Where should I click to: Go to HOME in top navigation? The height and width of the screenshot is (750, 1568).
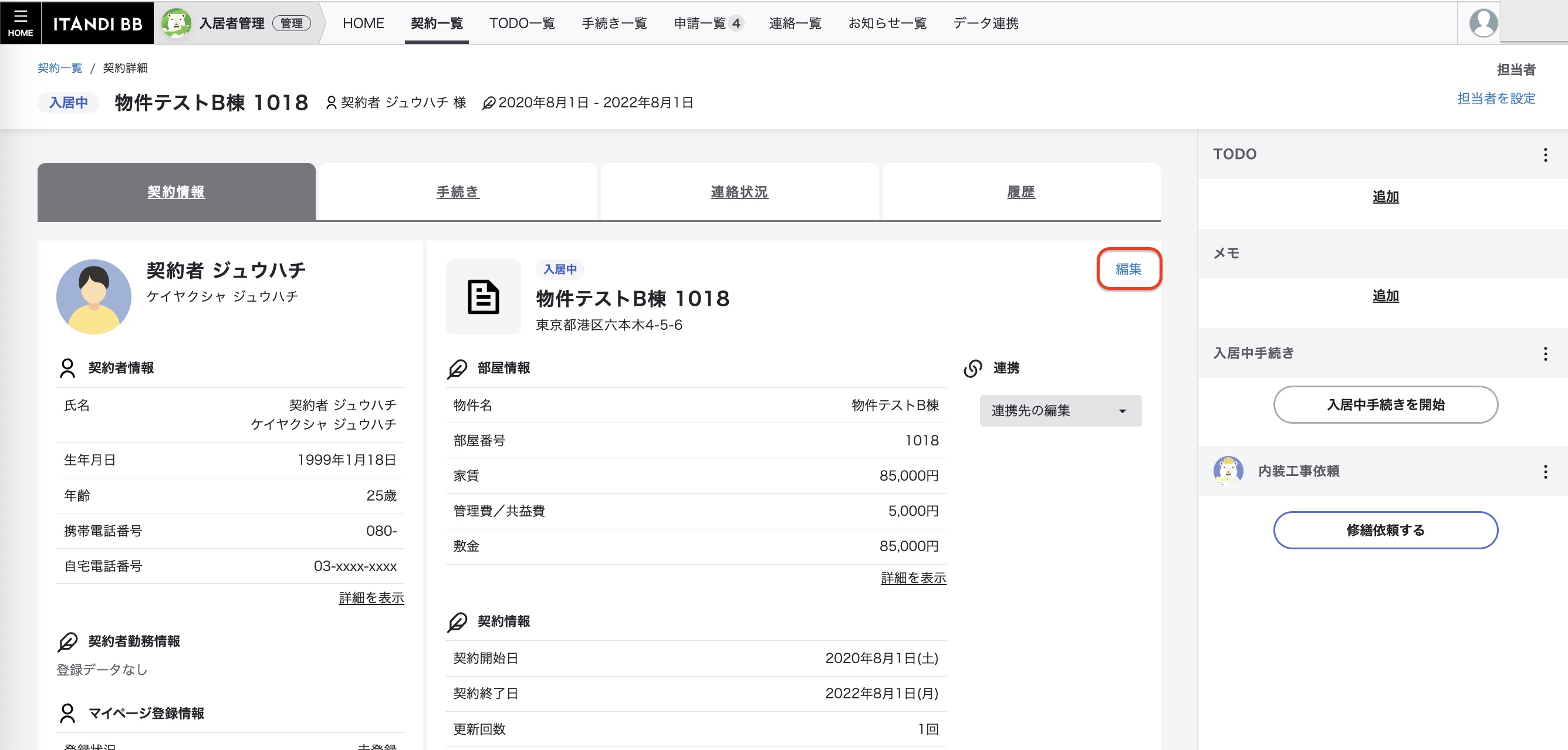pyautogui.click(x=363, y=23)
